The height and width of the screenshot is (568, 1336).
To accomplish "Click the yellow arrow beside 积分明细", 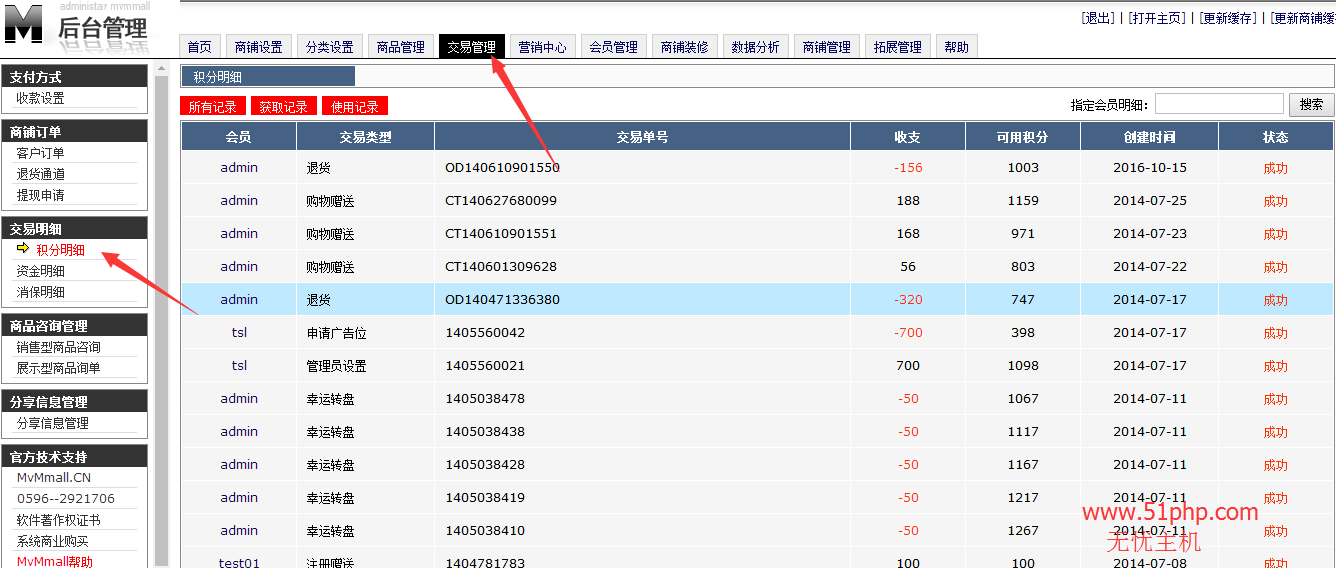I will (23, 249).
